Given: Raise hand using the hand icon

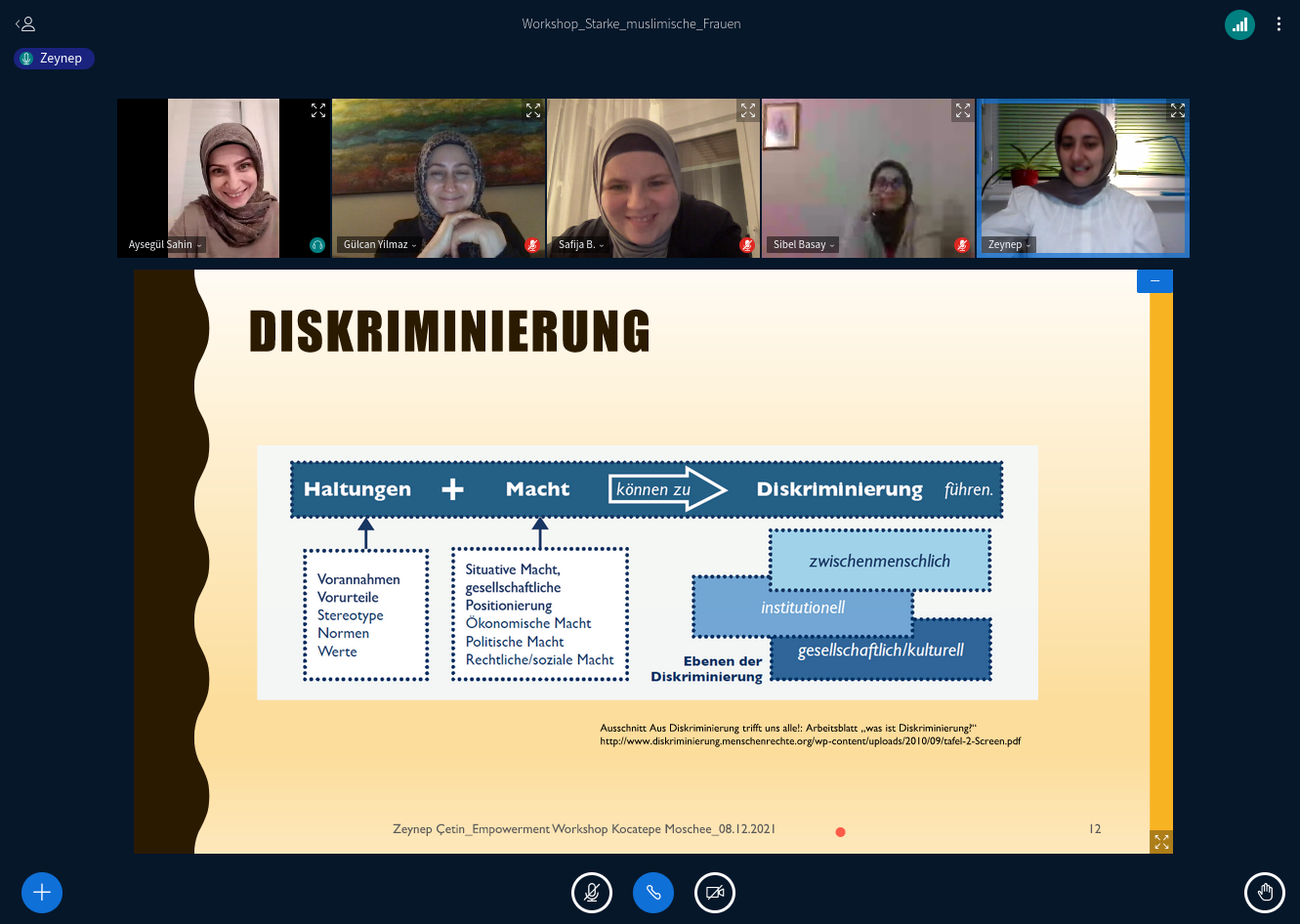Looking at the screenshot, I should point(1265,892).
